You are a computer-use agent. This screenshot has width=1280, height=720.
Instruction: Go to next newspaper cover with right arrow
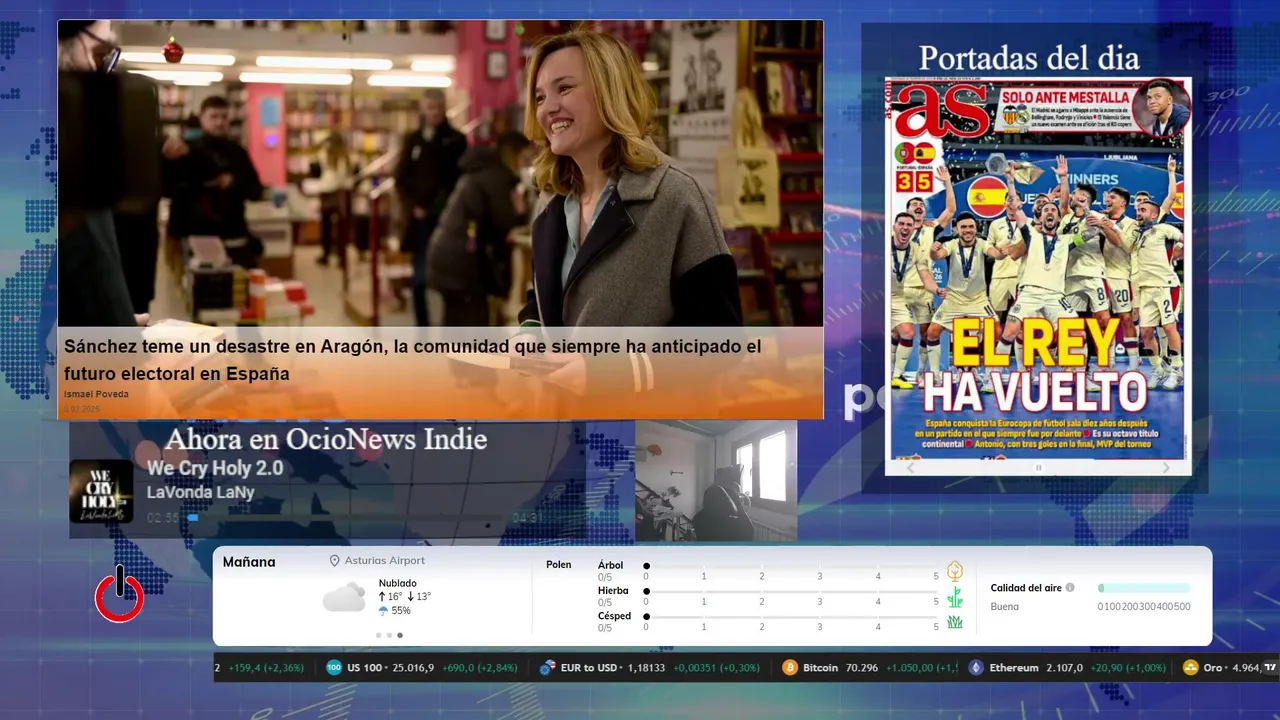click(1166, 467)
